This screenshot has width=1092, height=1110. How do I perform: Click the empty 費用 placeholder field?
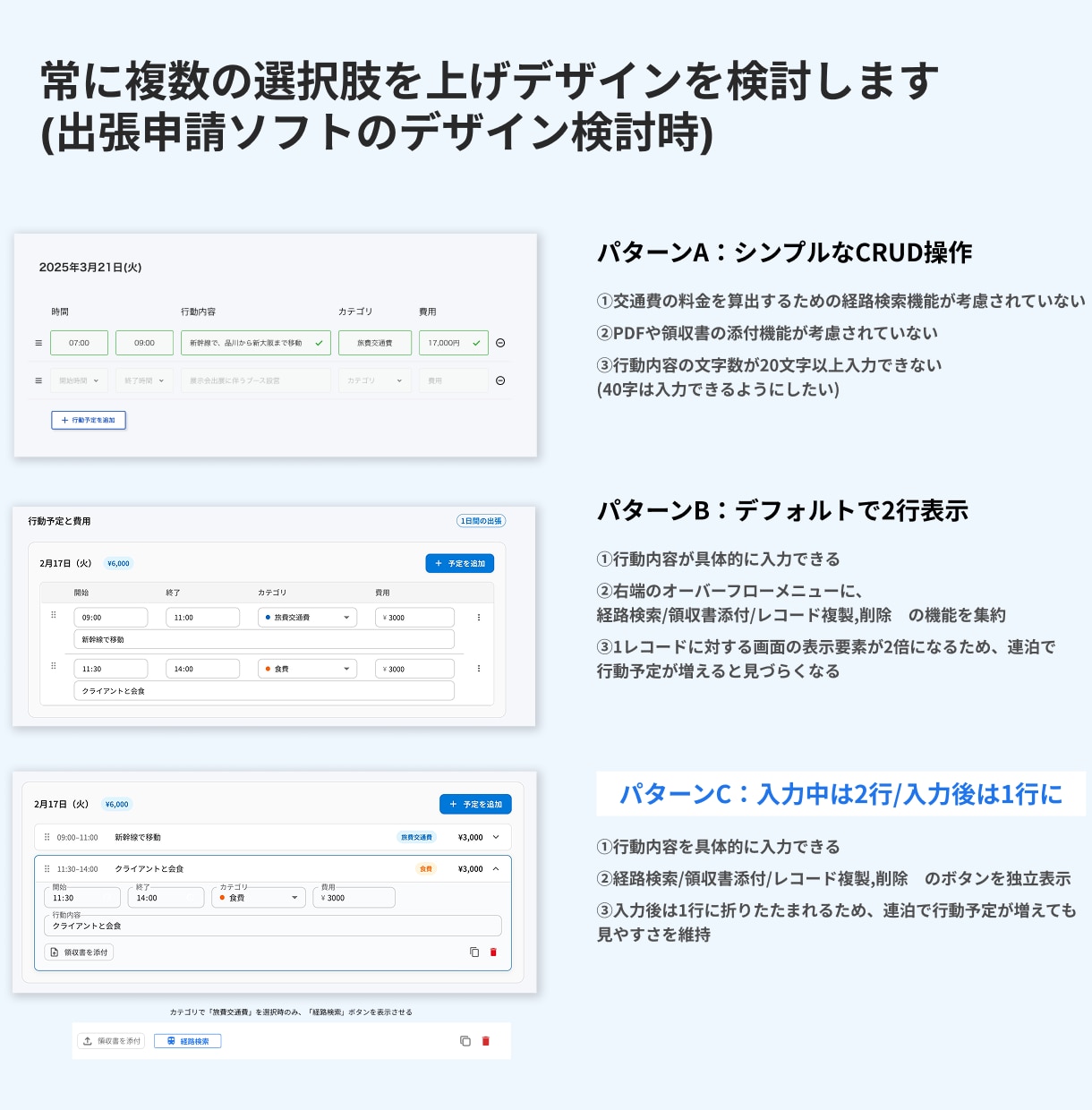(x=454, y=380)
